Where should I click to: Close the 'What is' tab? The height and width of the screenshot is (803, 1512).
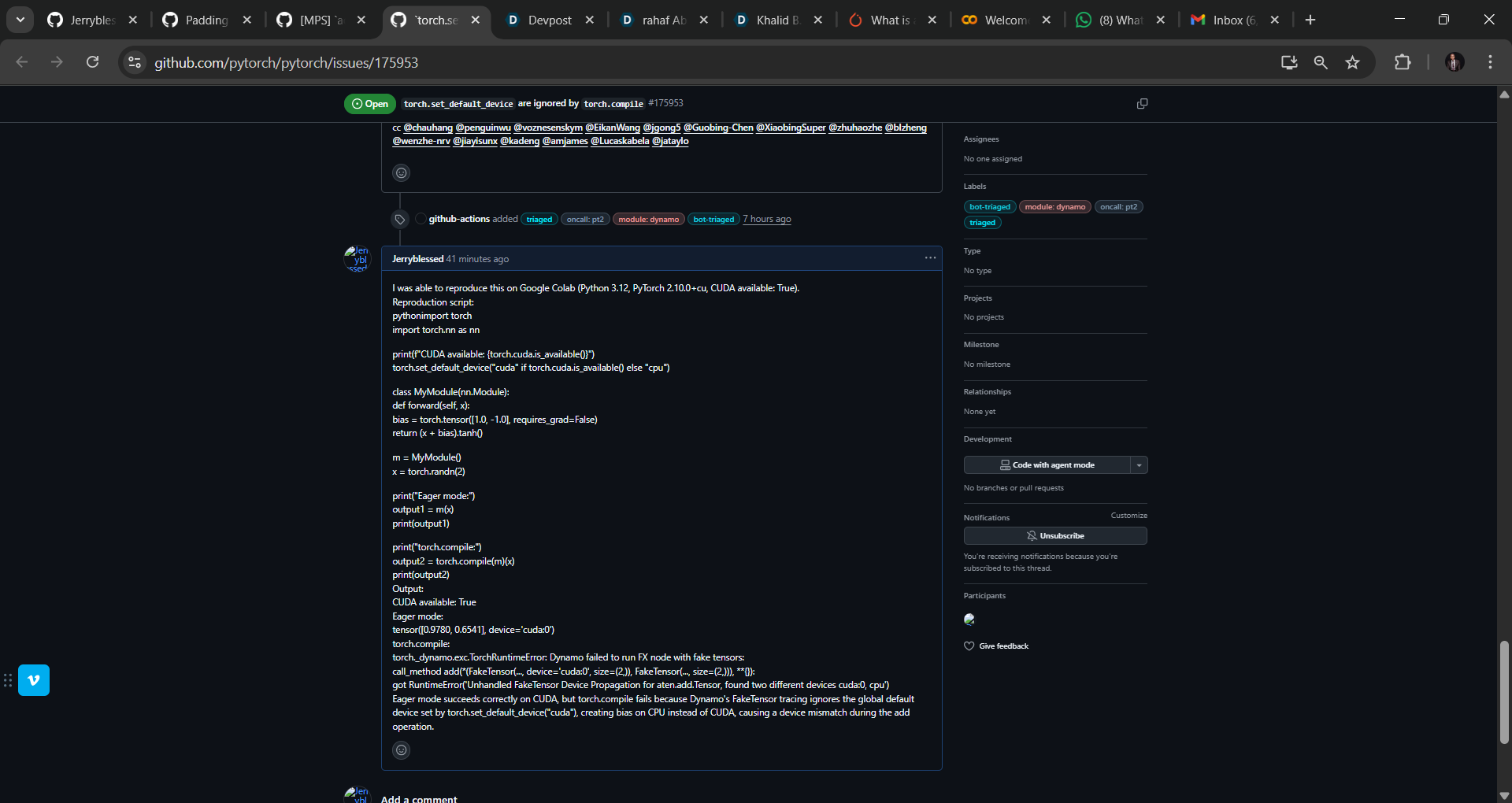tap(932, 20)
